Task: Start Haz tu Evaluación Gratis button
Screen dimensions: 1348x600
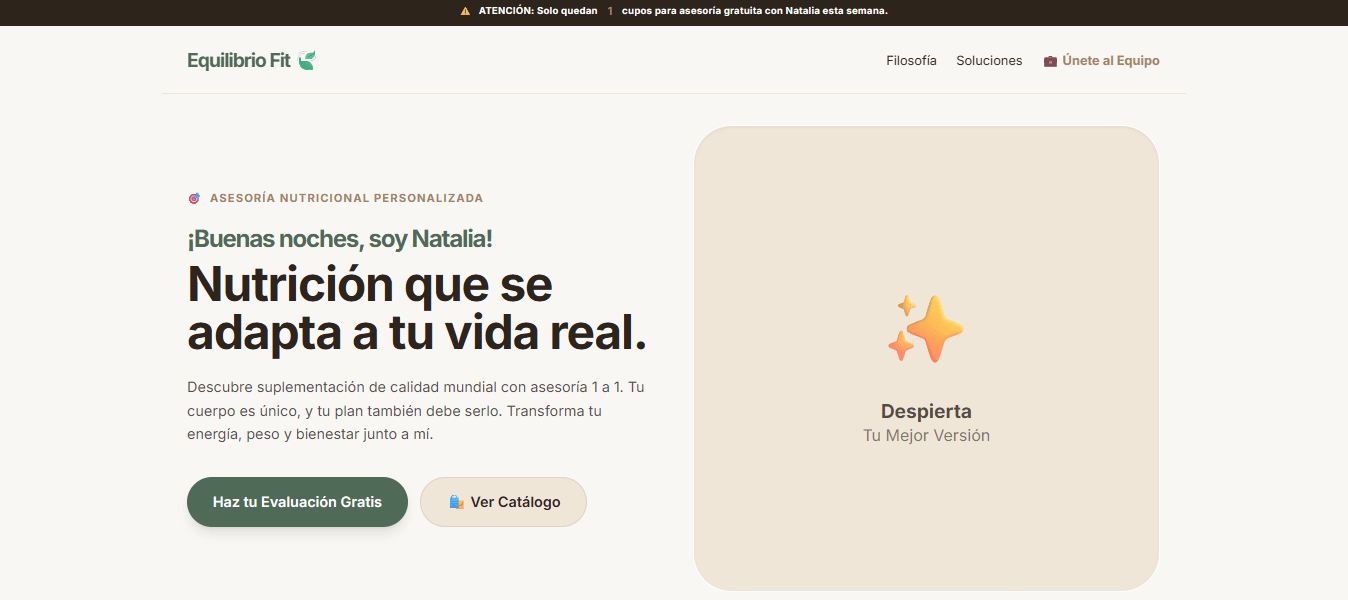Action: (x=297, y=502)
